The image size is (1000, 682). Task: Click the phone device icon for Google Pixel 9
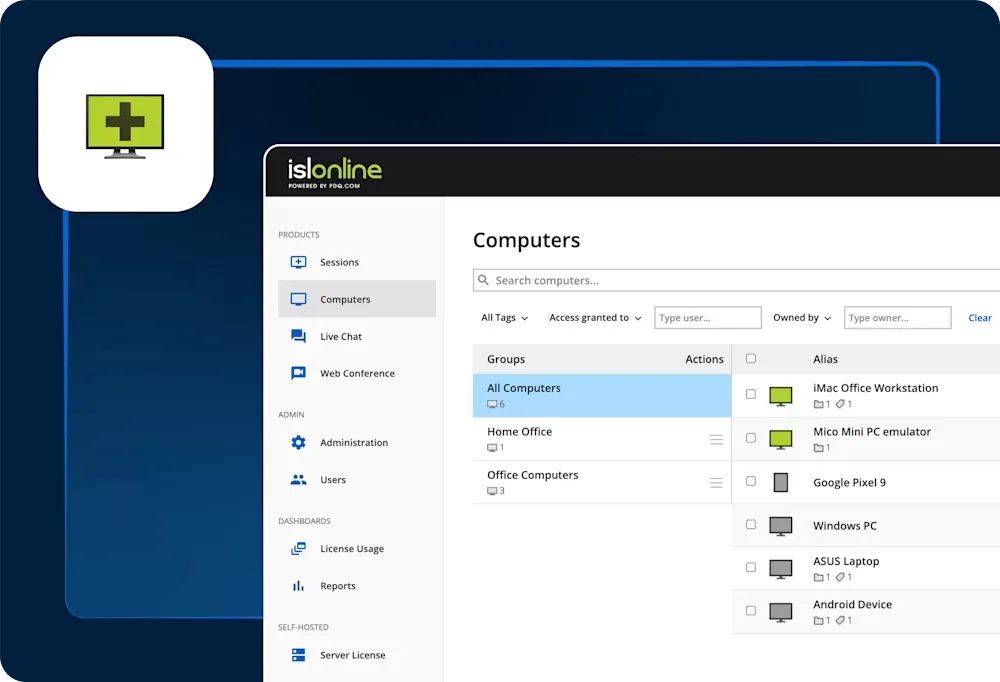tap(781, 482)
